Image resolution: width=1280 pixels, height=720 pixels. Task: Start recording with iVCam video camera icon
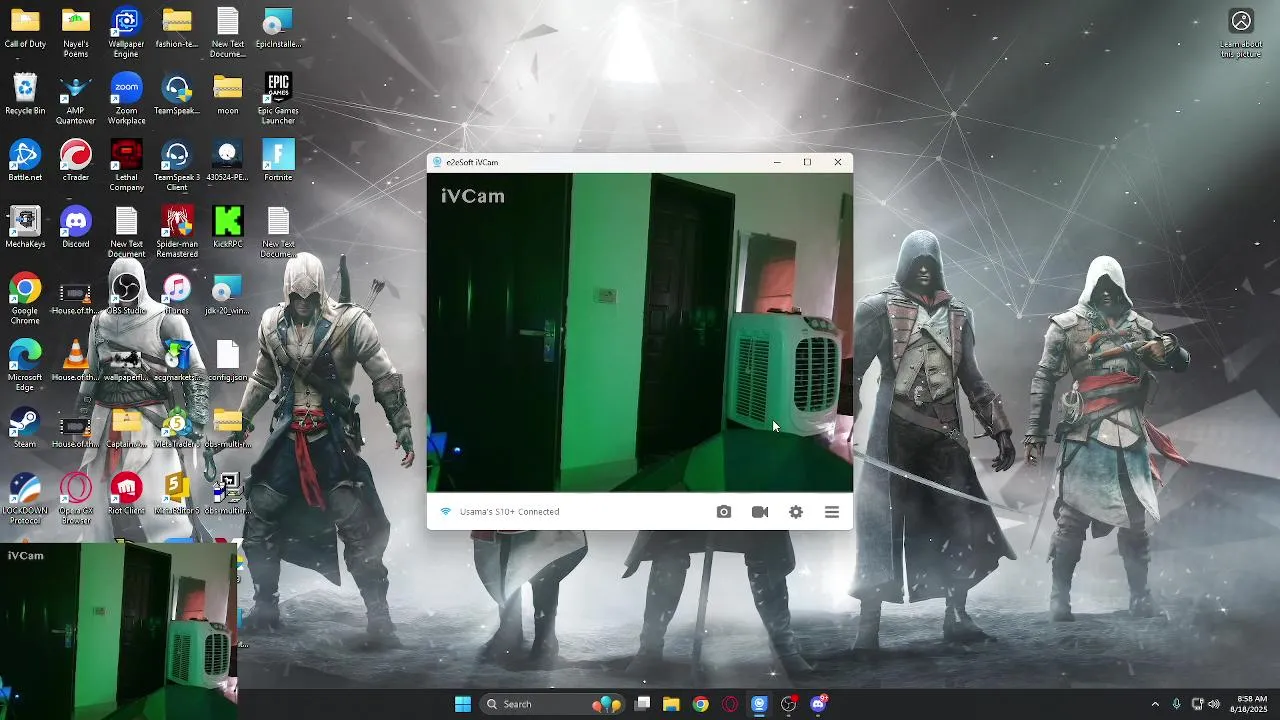(760, 512)
